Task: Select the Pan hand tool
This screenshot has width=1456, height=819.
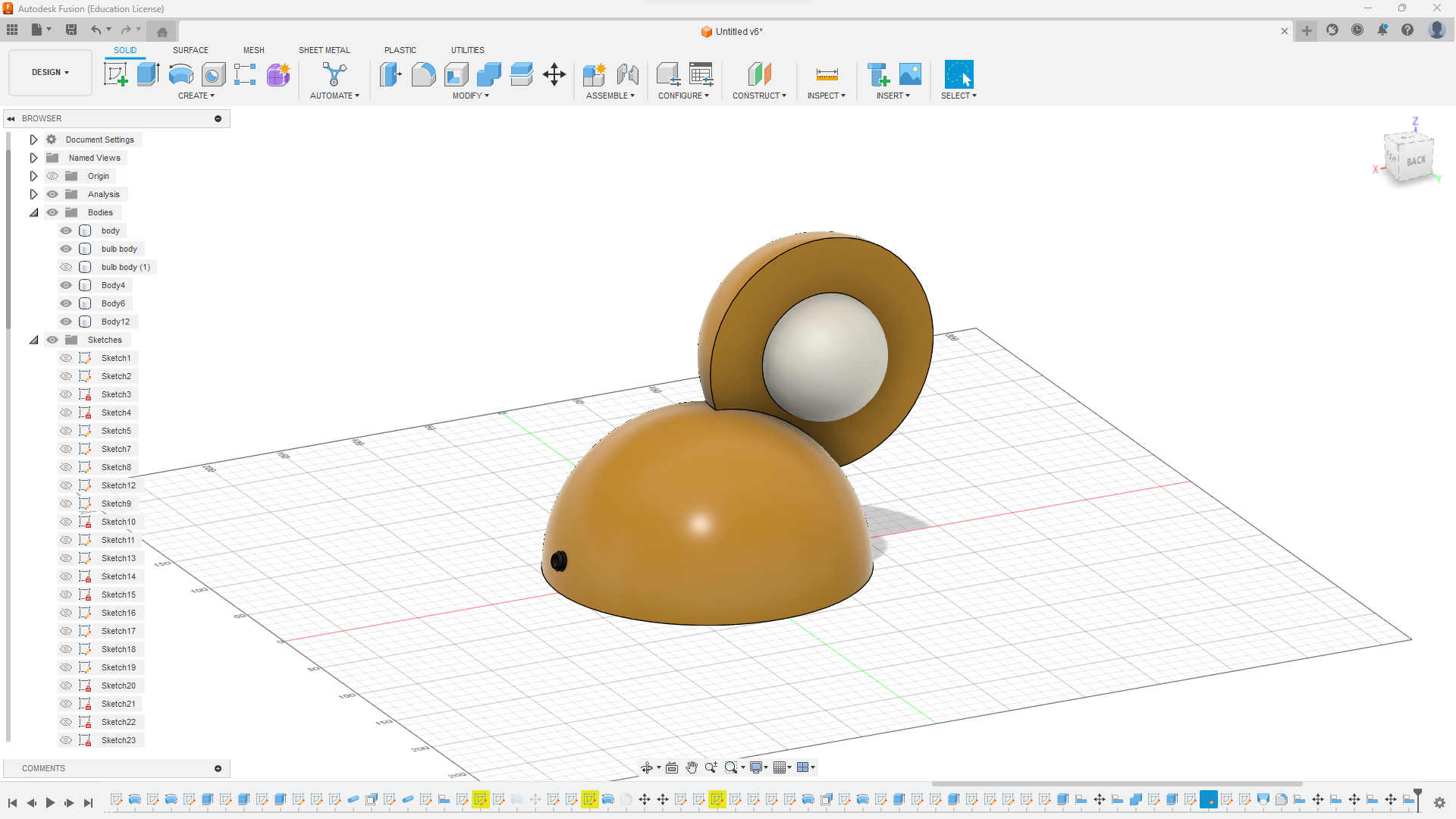Action: pos(692,767)
